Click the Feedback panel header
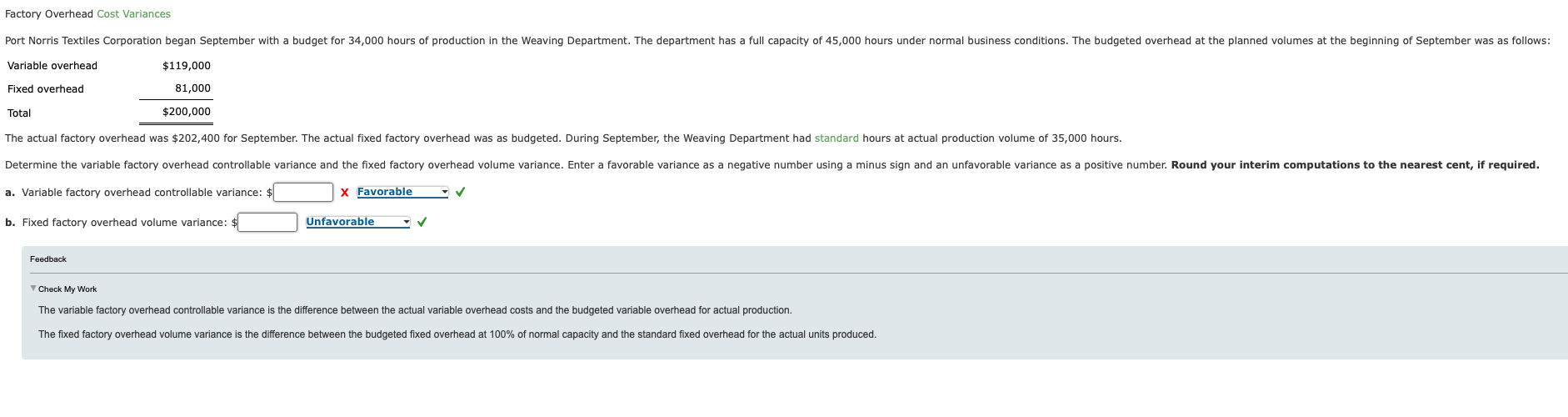The image size is (1568, 417). (x=48, y=259)
